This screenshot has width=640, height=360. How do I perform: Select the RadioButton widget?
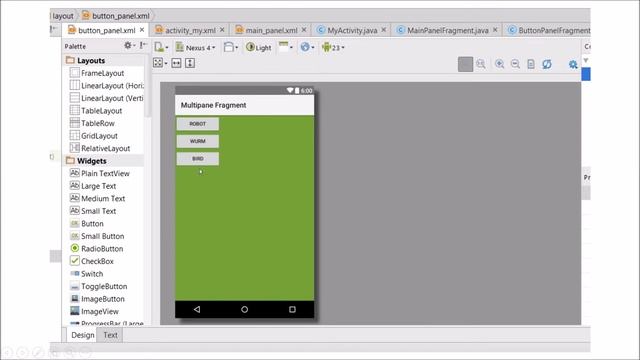click(x=97, y=249)
